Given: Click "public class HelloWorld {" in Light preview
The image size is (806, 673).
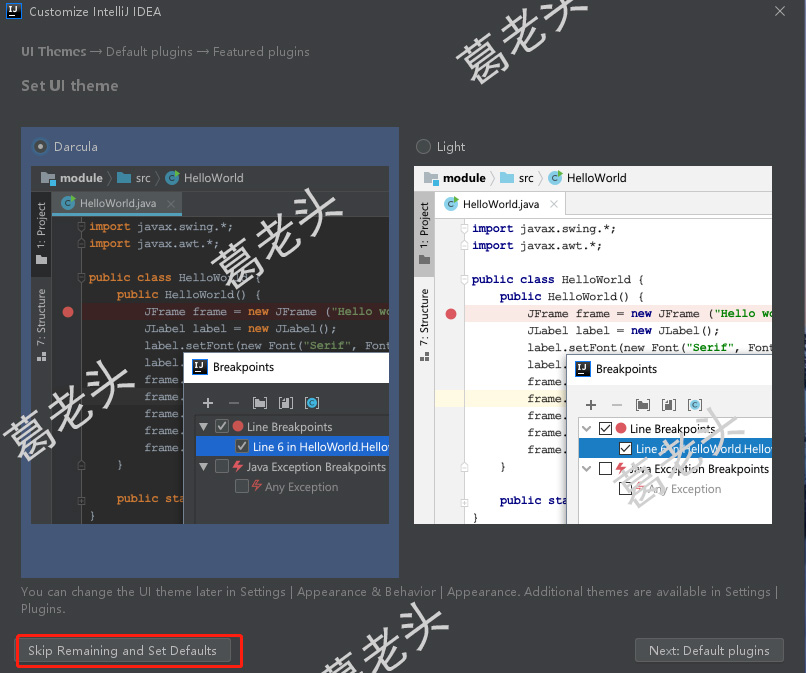Looking at the screenshot, I should 558,280.
